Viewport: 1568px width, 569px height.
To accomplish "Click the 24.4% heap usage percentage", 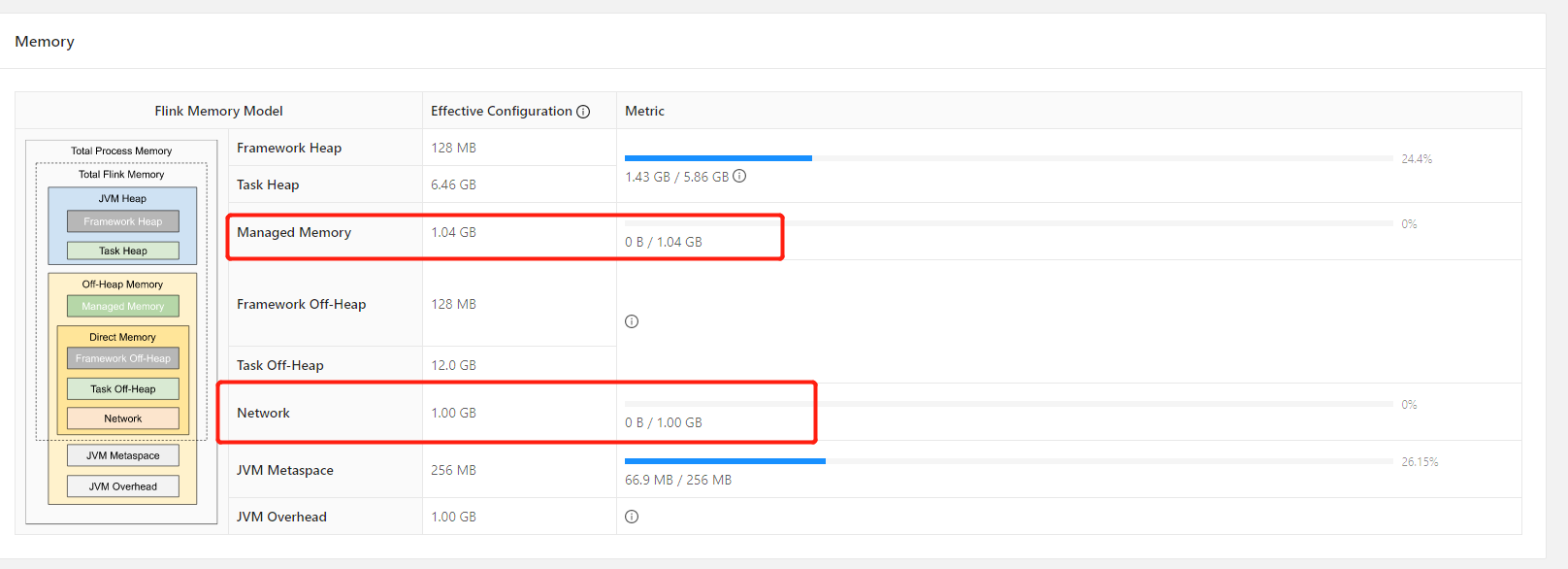I will click(x=1417, y=159).
